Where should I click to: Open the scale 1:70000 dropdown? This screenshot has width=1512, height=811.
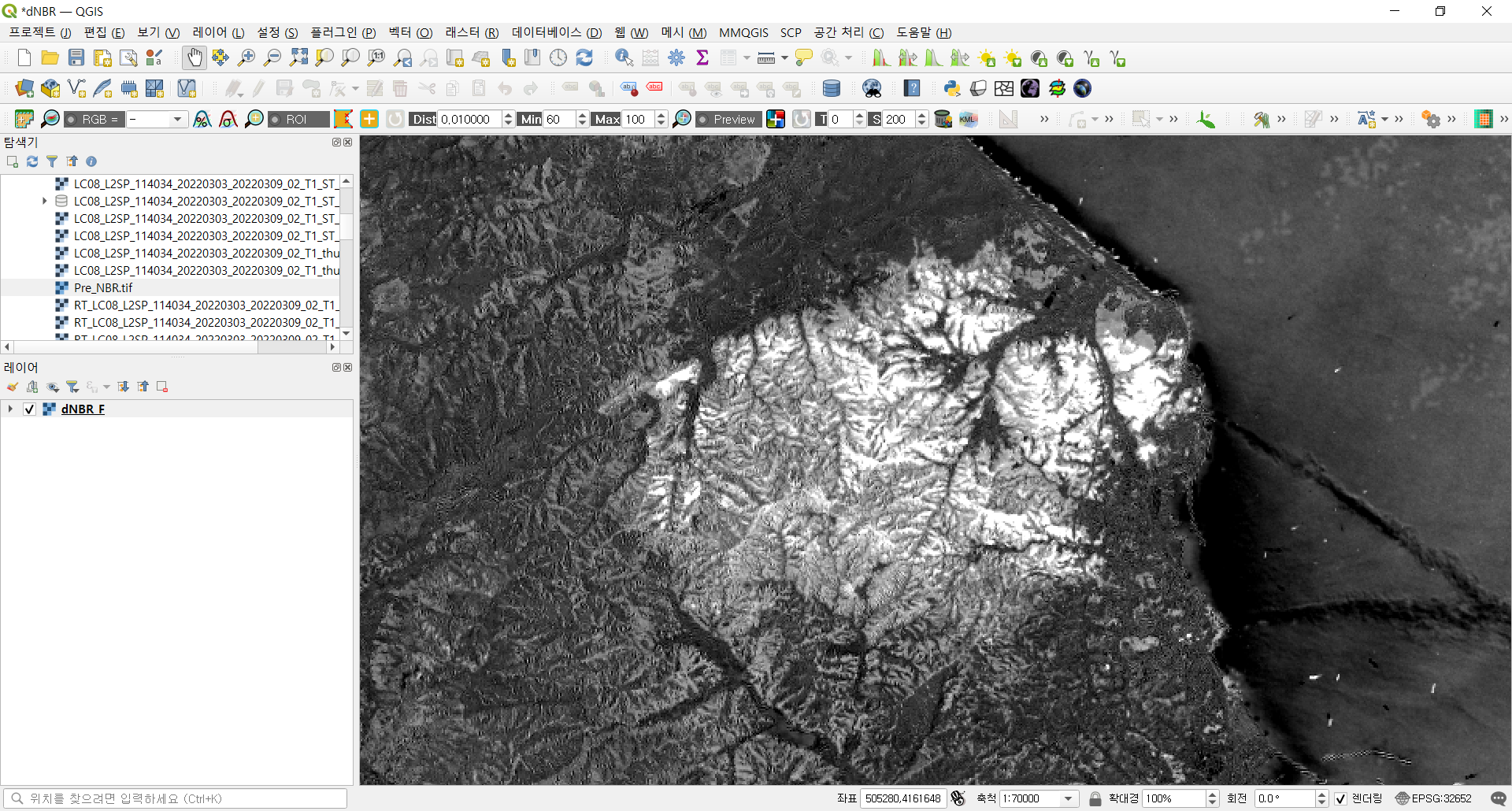tap(1069, 798)
